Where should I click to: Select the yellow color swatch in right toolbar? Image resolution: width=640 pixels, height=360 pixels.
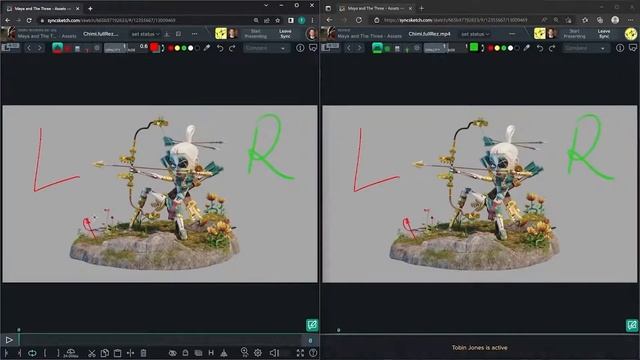click(x=497, y=48)
